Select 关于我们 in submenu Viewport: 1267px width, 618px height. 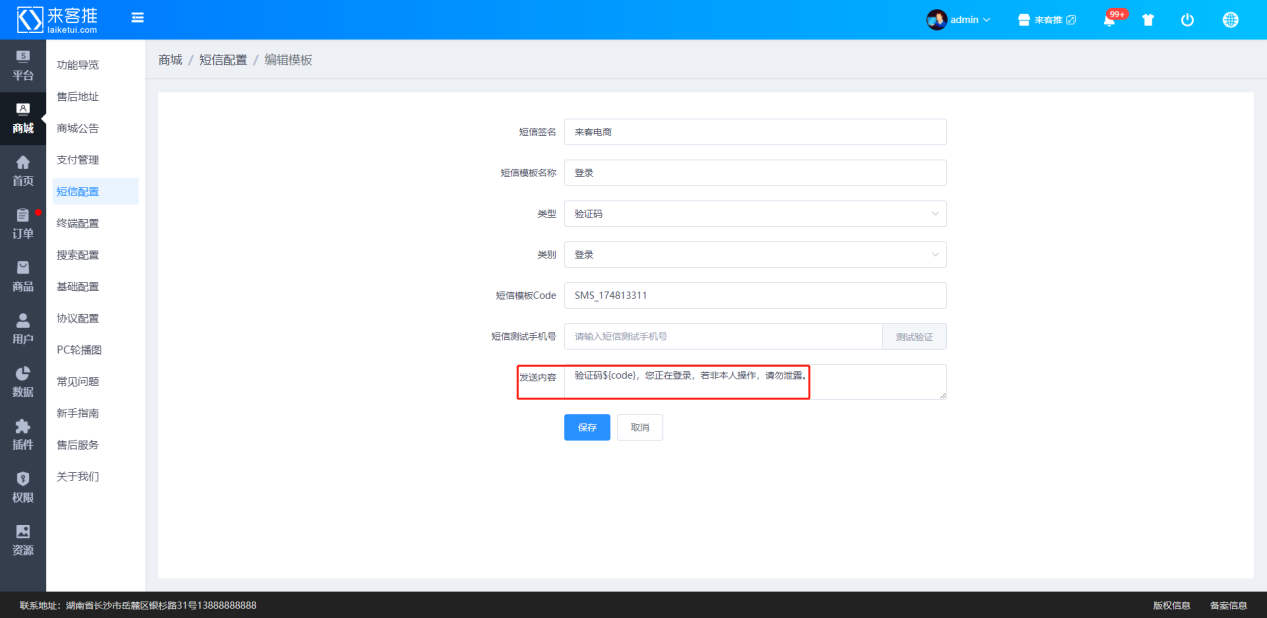pos(78,477)
